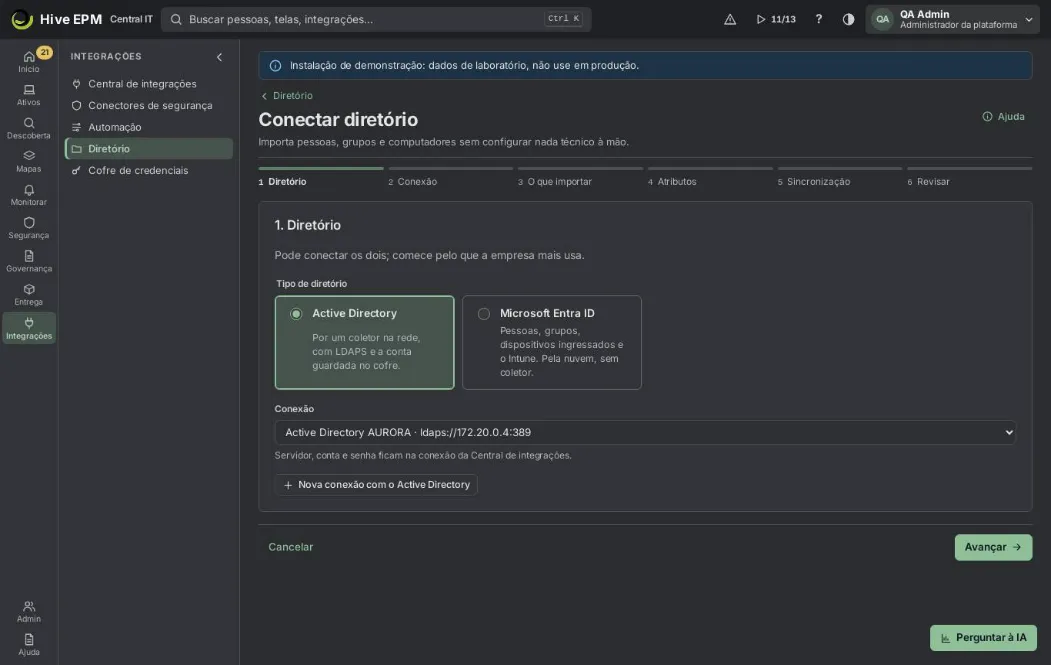Click the question mark help icon
Screen dimensions: 1051x665
[818, 19]
